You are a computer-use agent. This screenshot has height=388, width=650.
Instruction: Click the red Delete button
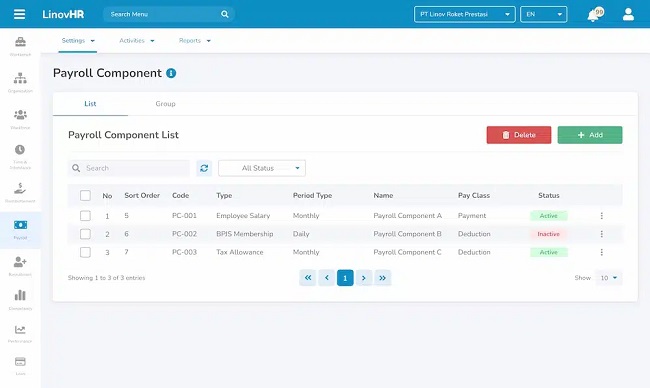tap(519, 135)
